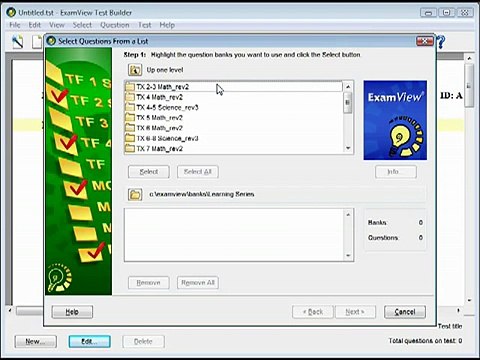Click the selected banks list scroll up arrow
This screenshot has width=480, height=360.
(x=348, y=214)
